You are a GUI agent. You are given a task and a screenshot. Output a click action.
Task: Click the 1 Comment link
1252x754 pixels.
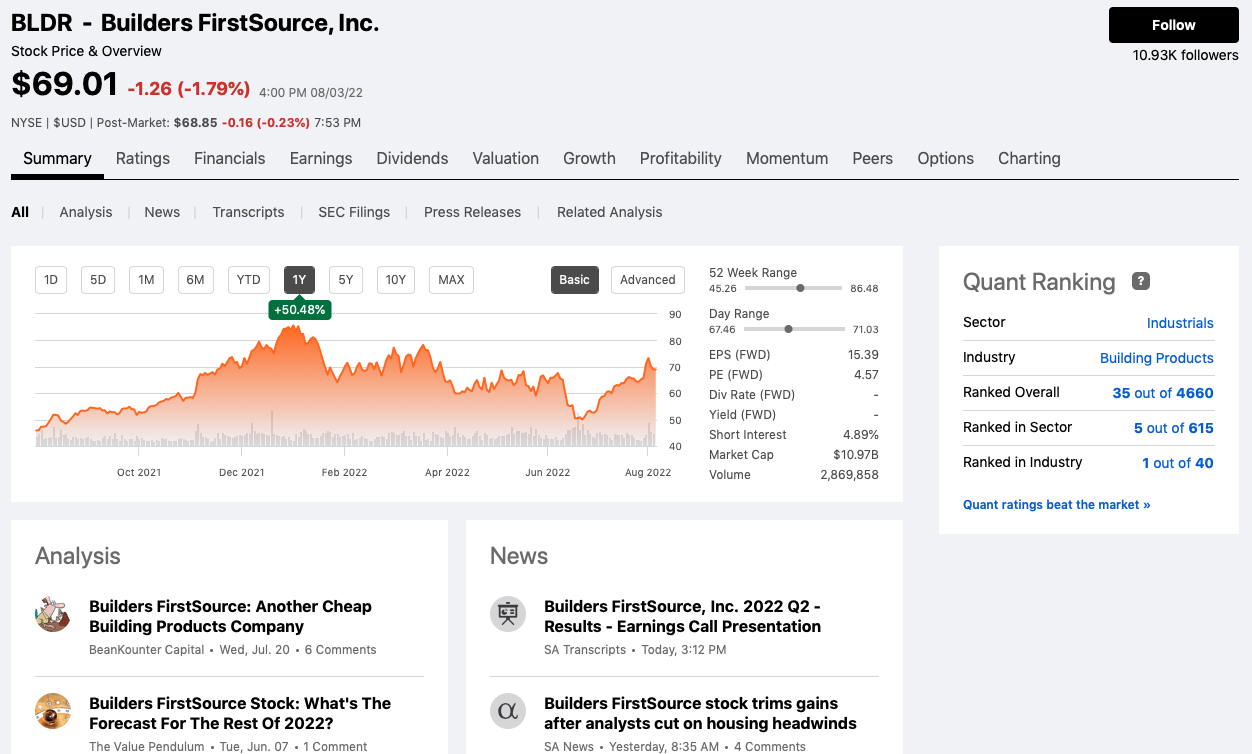coord(335,747)
